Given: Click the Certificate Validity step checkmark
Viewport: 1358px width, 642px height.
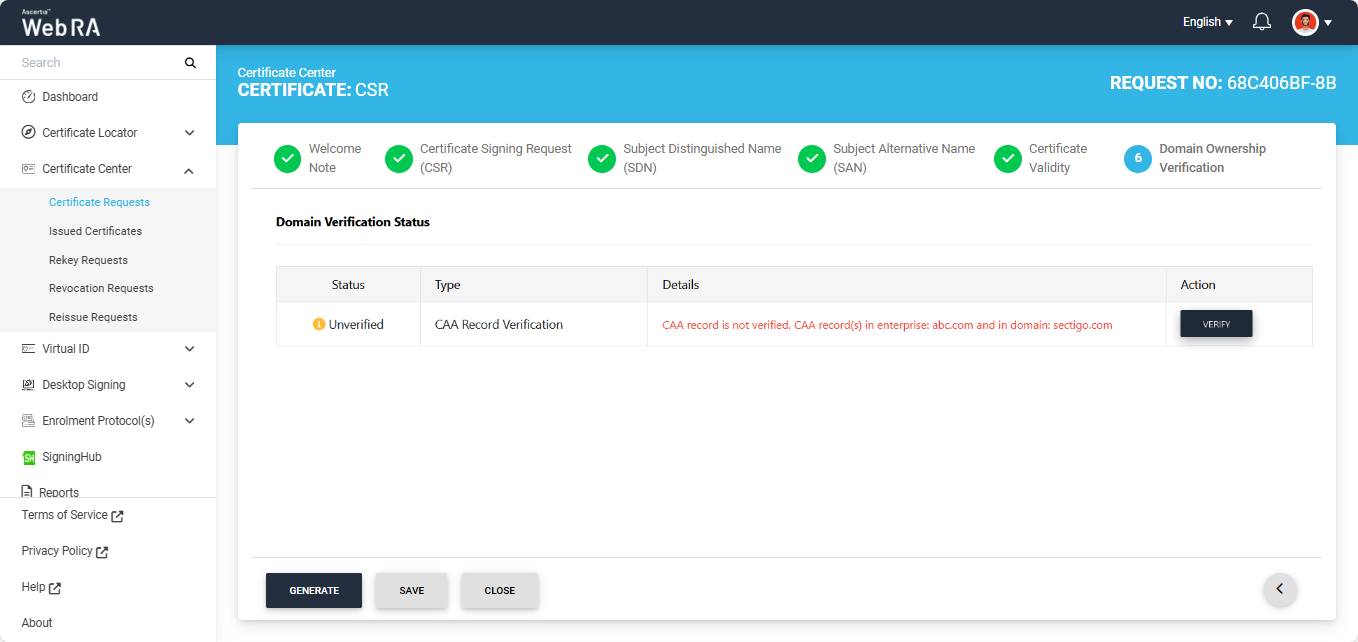Looking at the screenshot, I should (1007, 159).
